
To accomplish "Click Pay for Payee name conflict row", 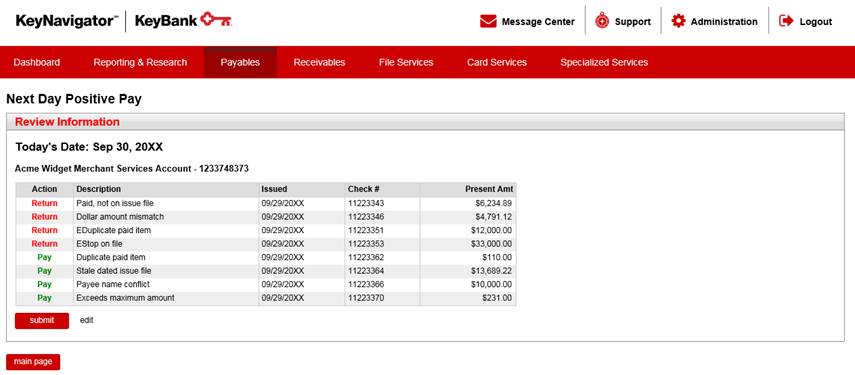I will [44, 285].
